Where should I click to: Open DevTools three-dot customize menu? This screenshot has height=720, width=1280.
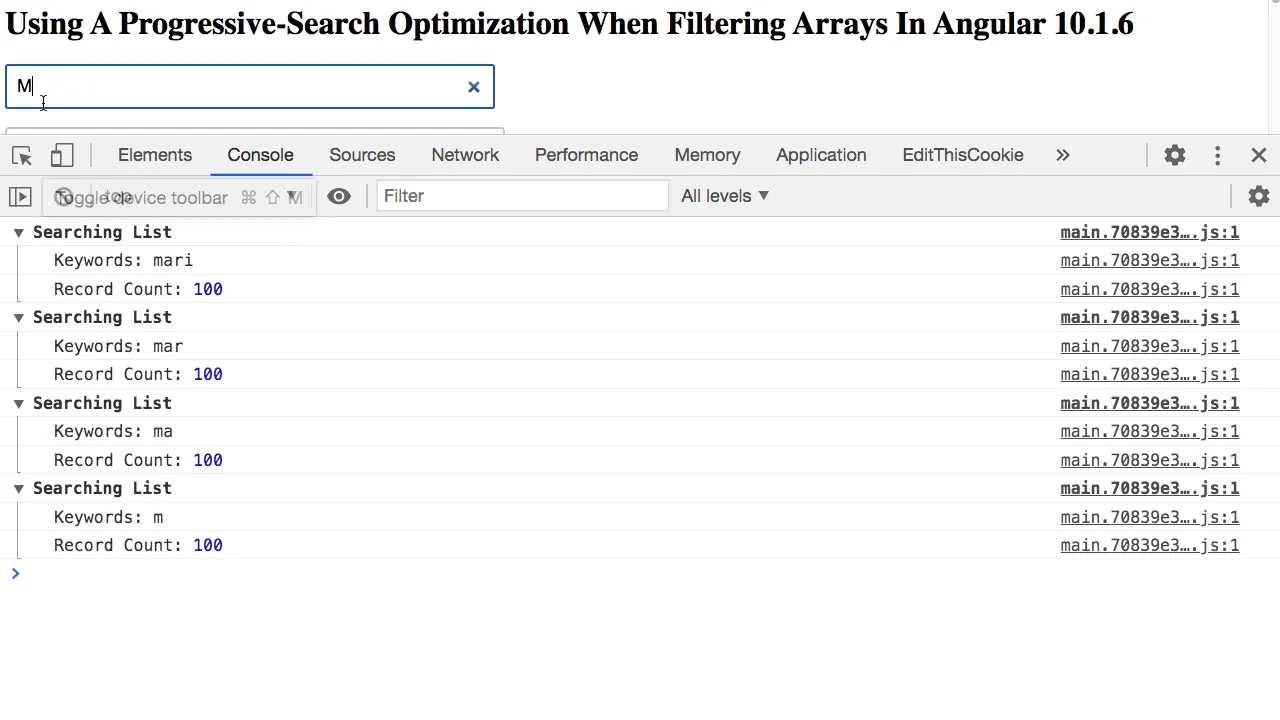(x=1217, y=155)
